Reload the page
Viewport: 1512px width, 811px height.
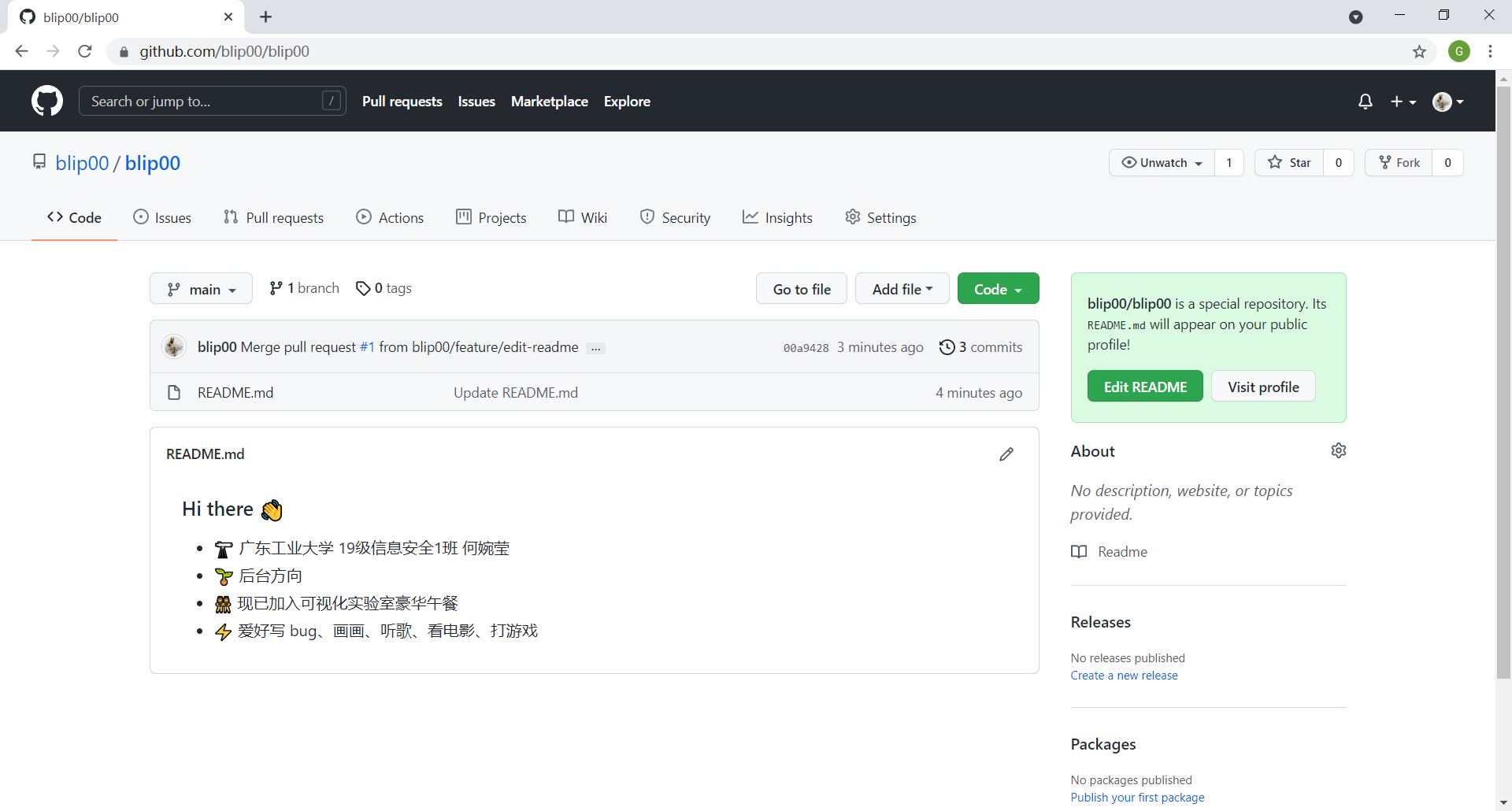(85, 51)
